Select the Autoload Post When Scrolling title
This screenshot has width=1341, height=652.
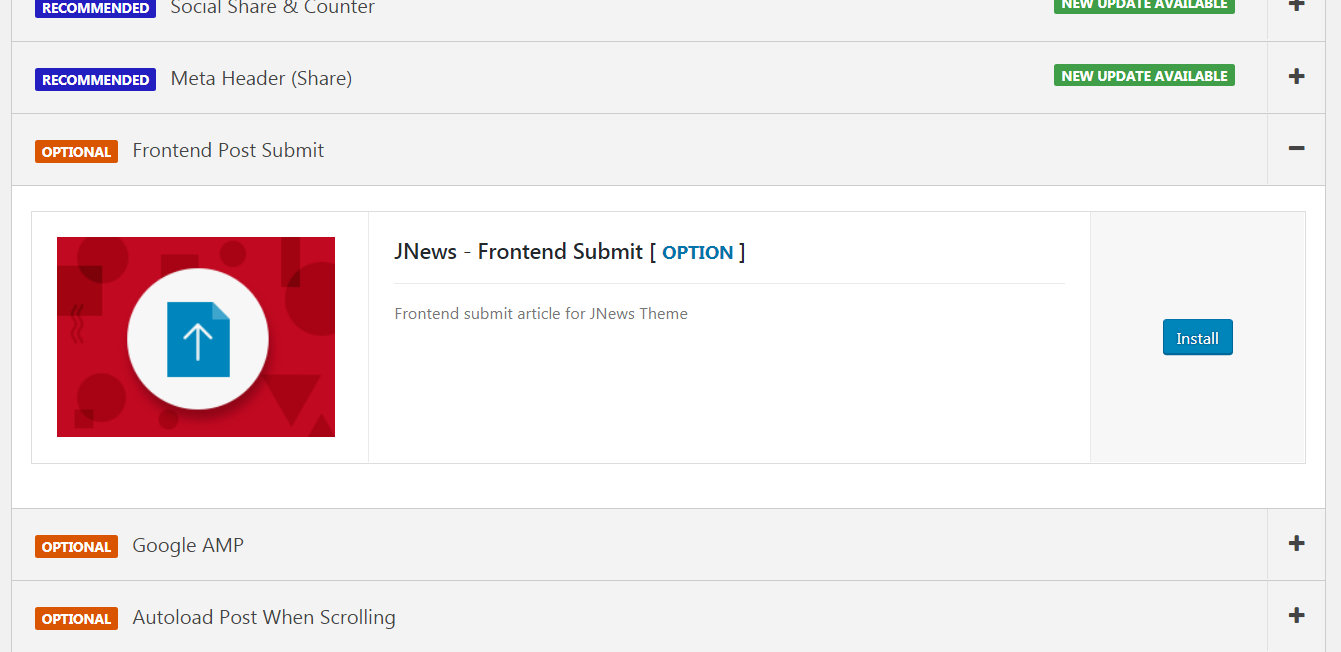click(x=264, y=618)
